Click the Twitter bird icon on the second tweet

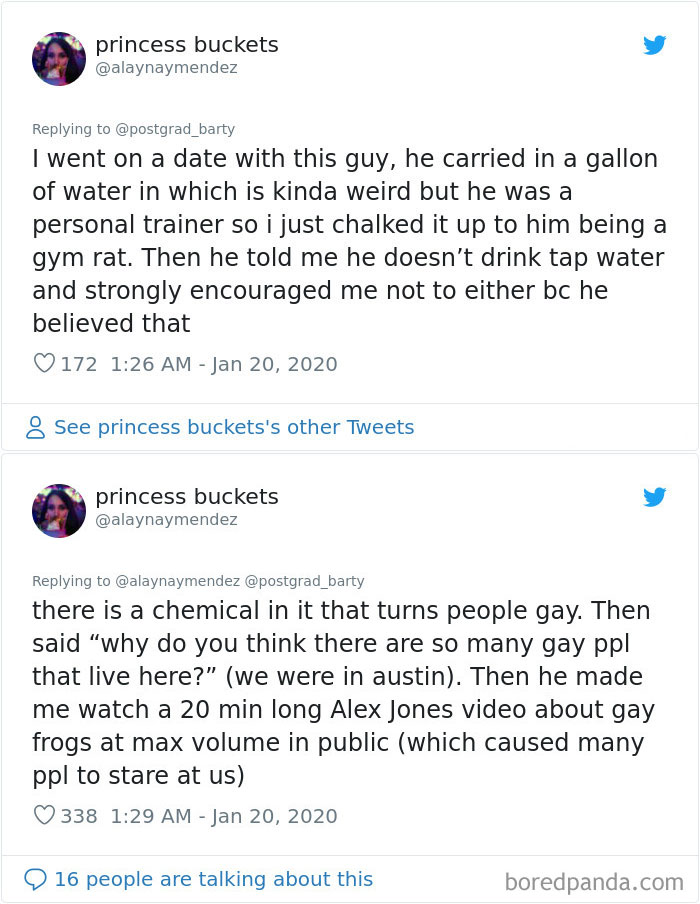coord(655,497)
